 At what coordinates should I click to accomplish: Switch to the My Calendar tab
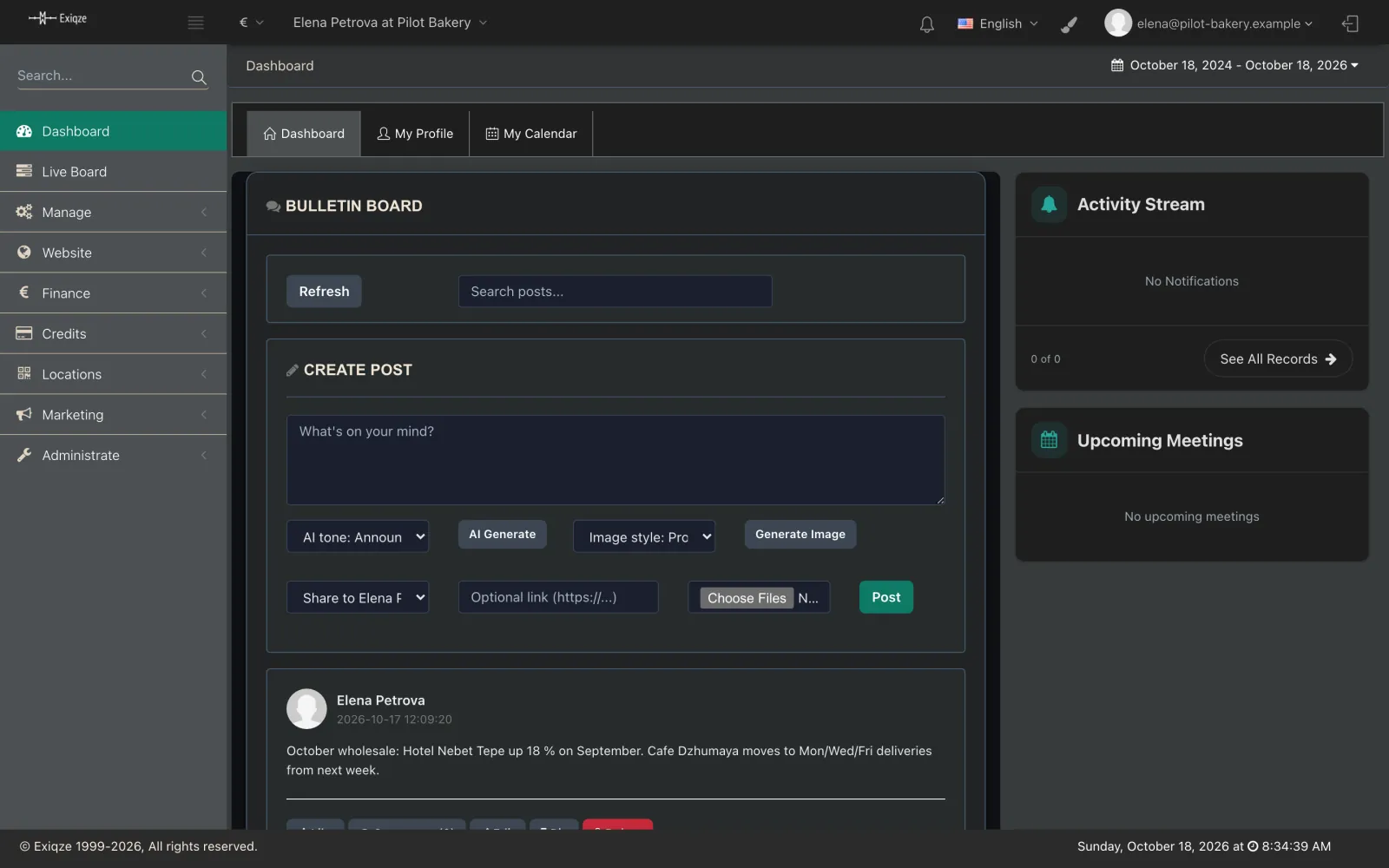pyautogui.click(x=531, y=134)
